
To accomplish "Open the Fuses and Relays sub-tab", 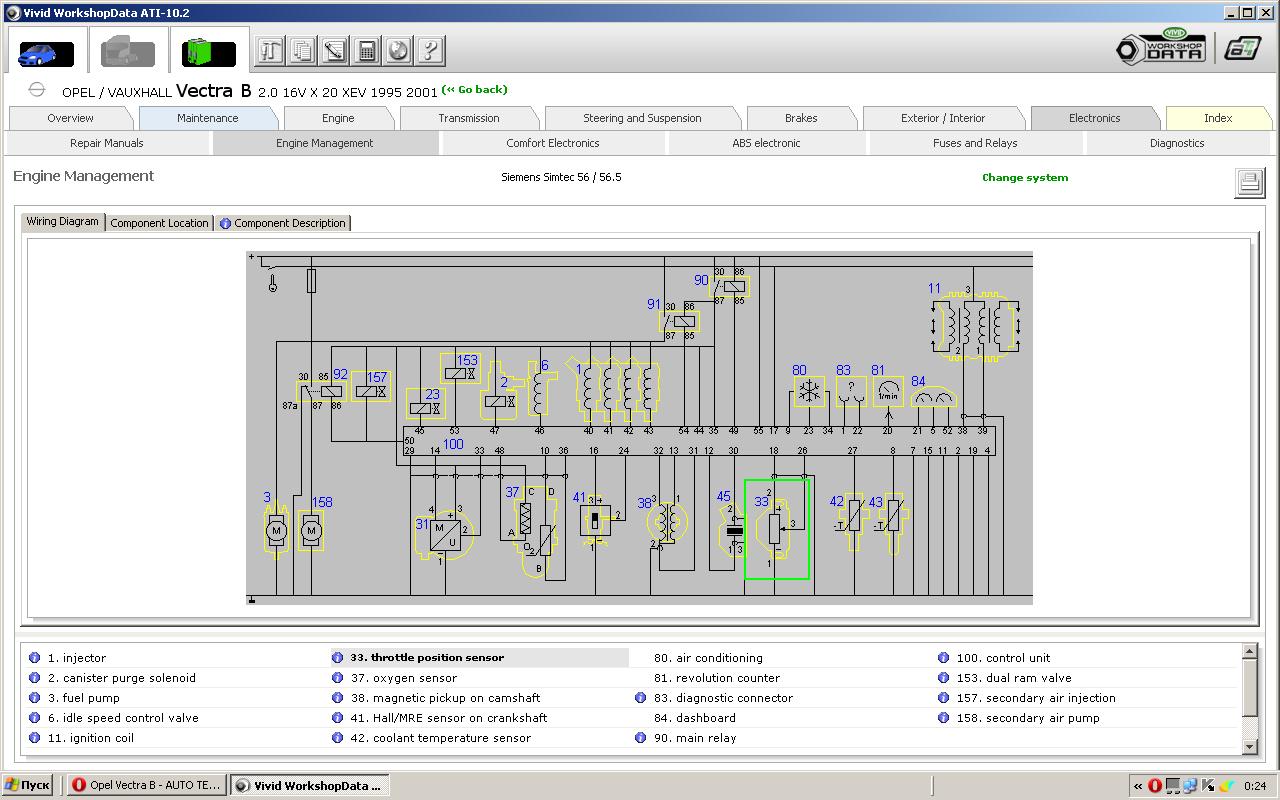I will pos(975,143).
